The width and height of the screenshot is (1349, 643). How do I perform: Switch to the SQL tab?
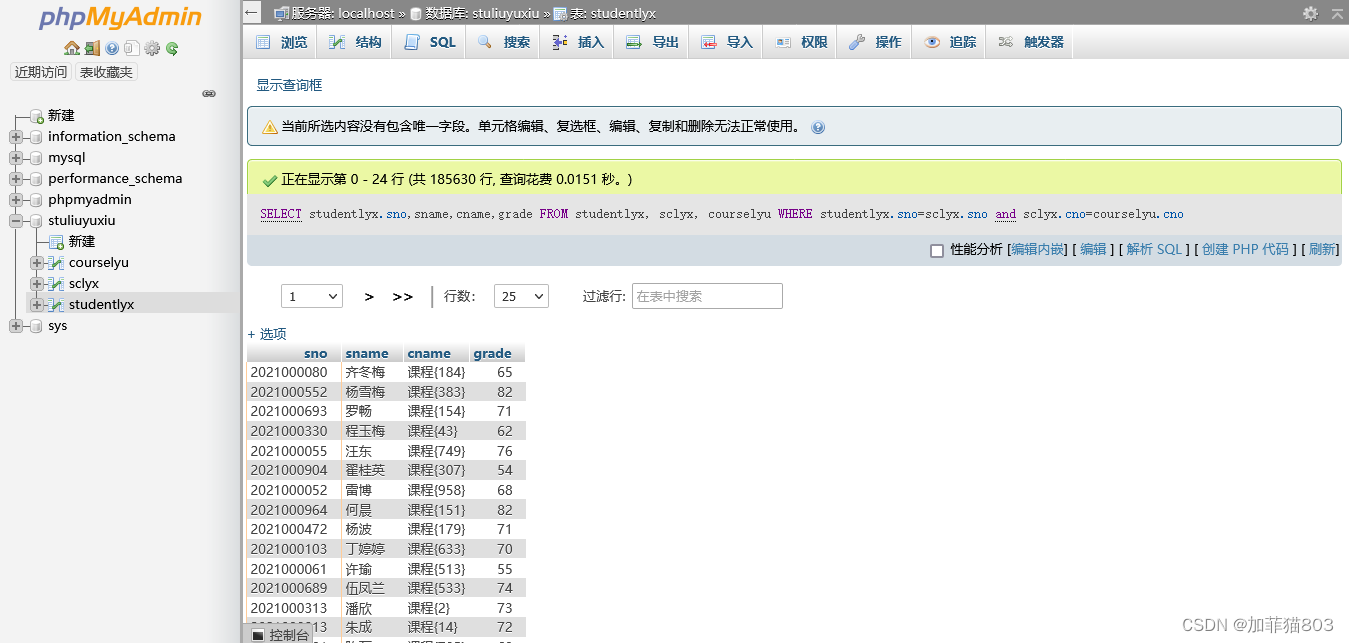pyautogui.click(x=429, y=41)
